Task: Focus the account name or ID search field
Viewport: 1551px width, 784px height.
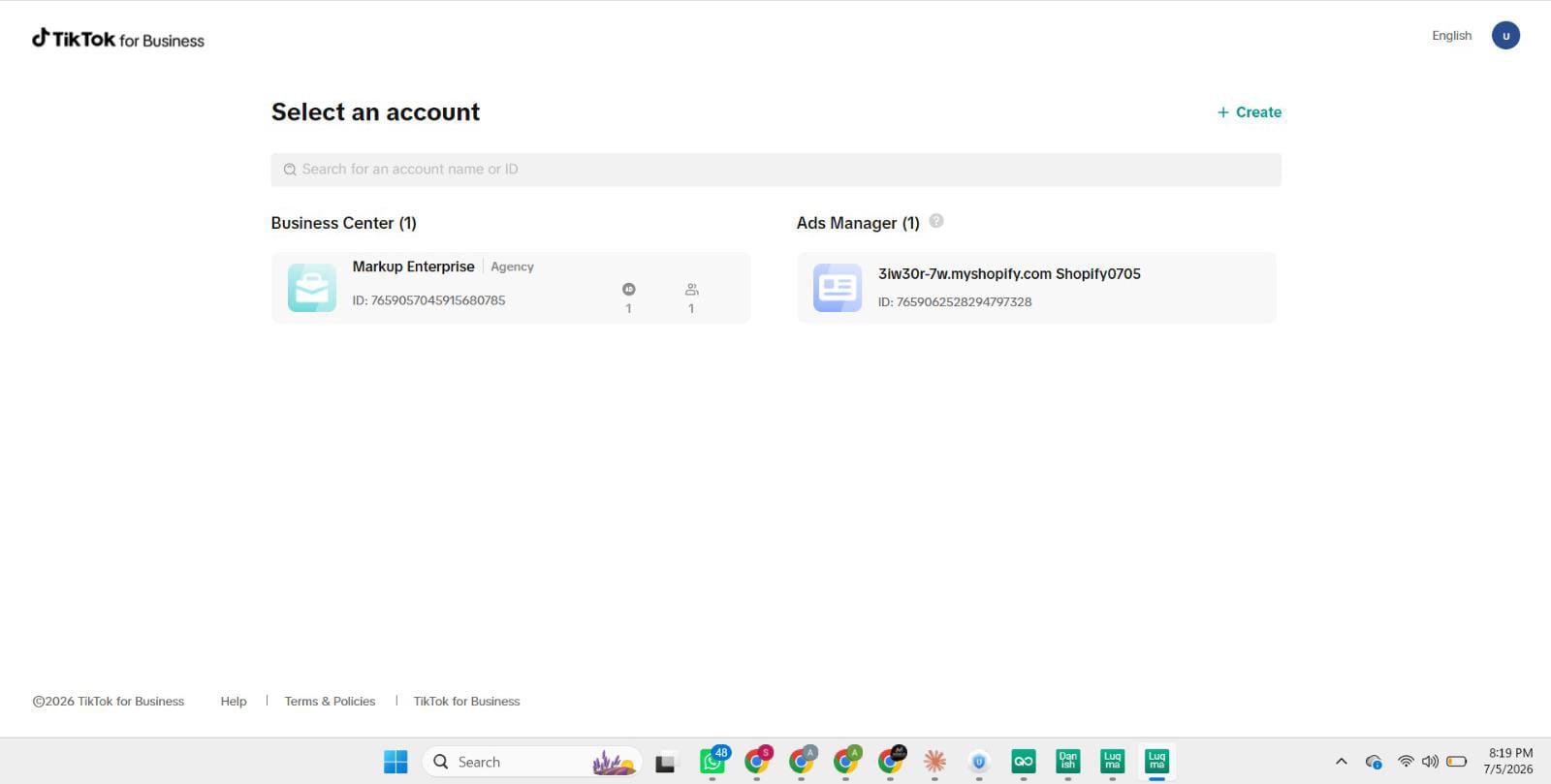Action: point(776,170)
